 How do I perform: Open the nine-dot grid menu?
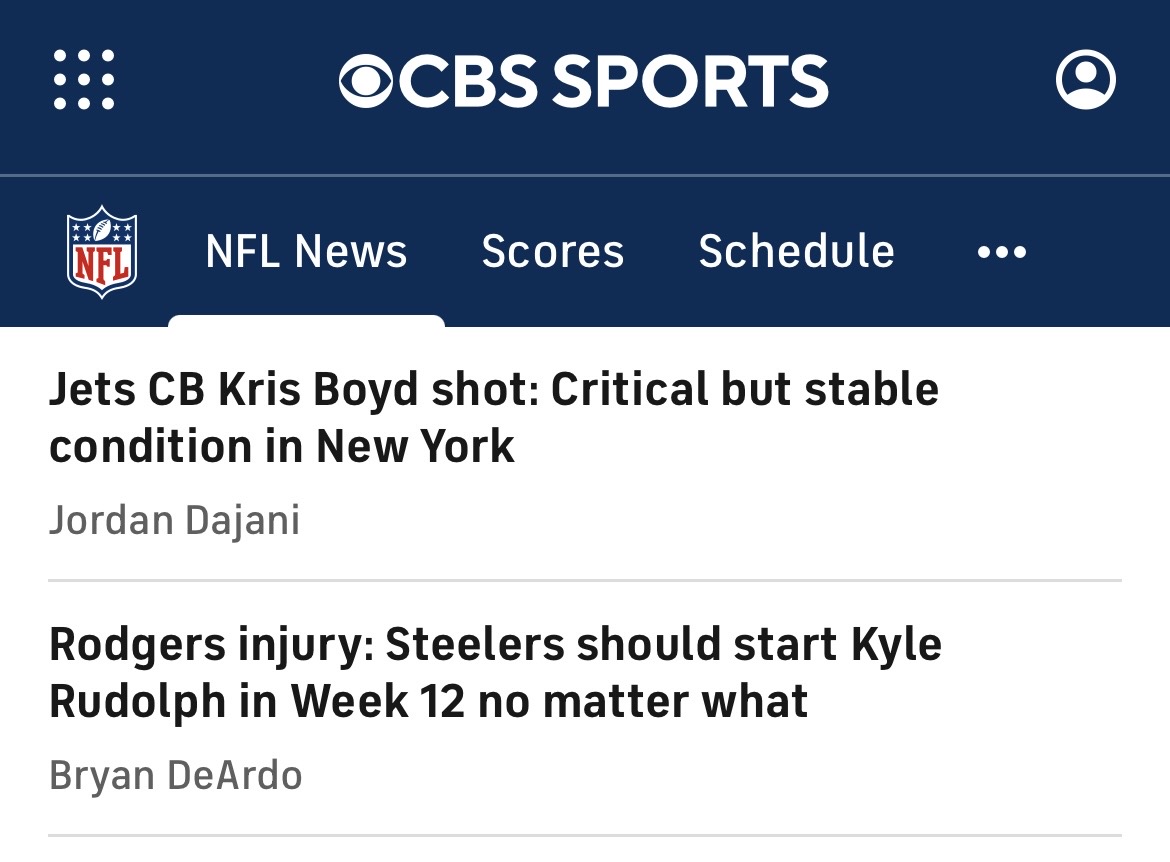tap(84, 80)
